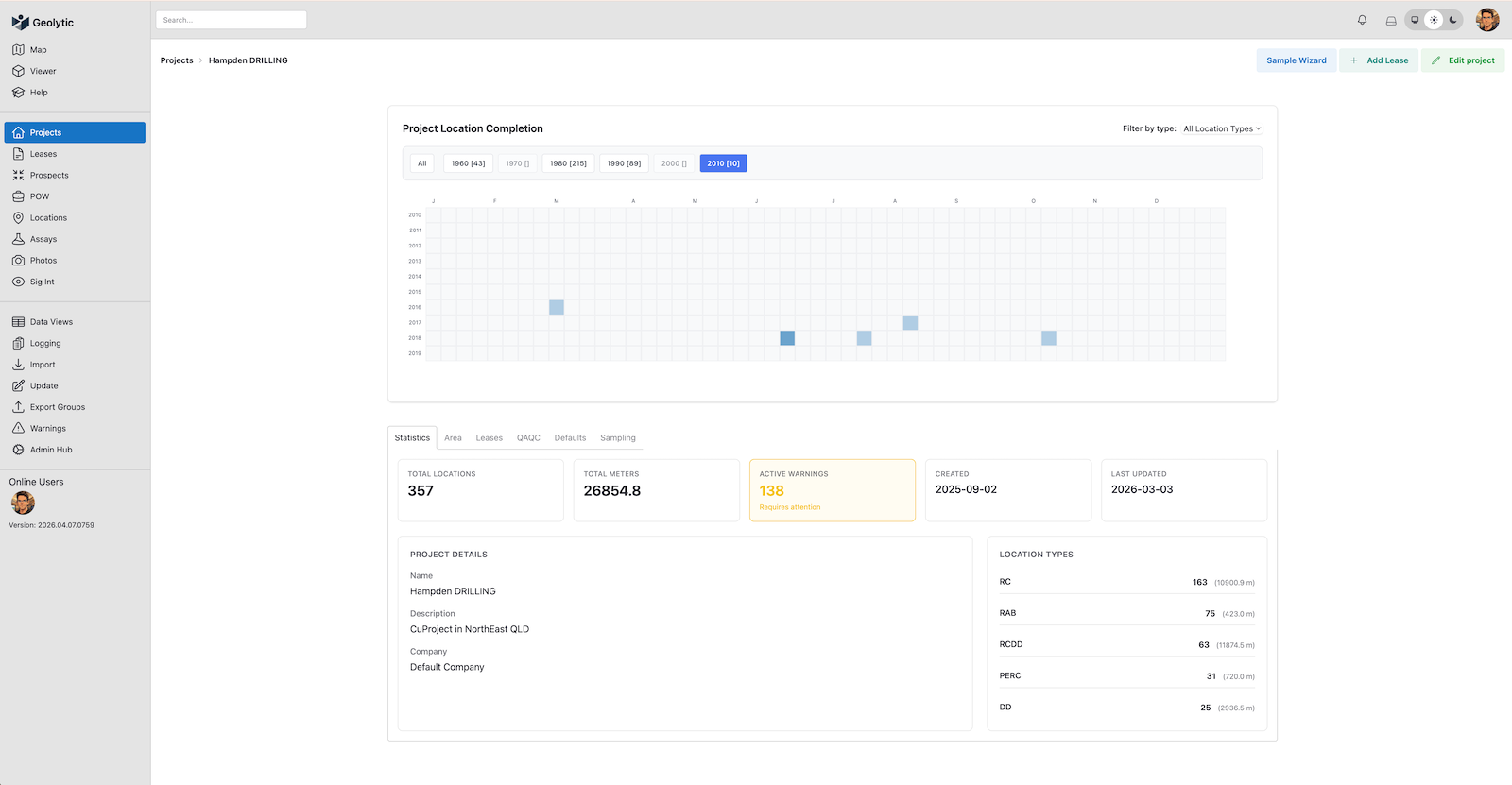
Task: Open the Export Groups upload icon
Action: pos(18,407)
